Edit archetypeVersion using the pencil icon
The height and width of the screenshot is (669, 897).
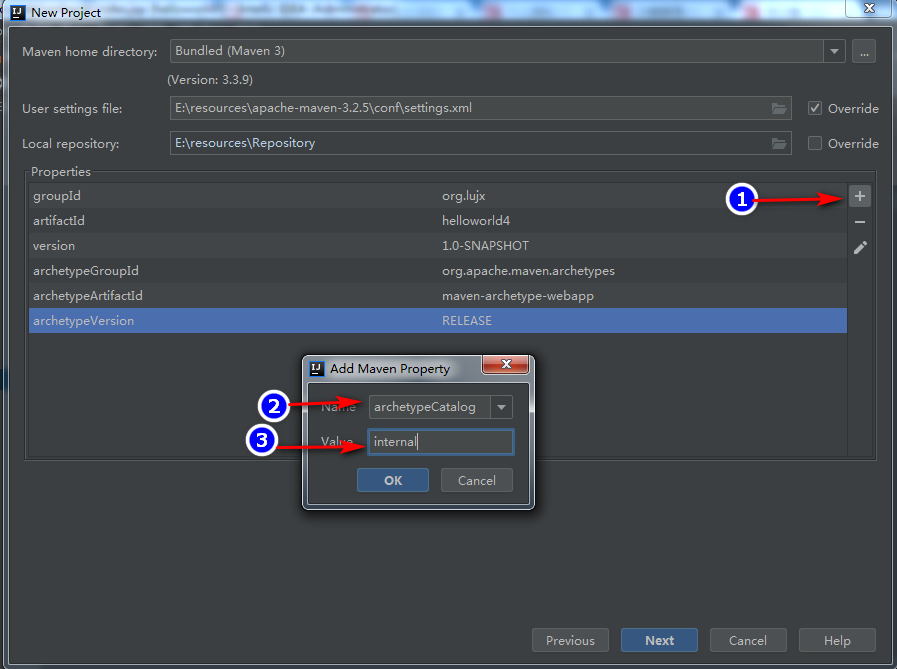click(x=859, y=248)
